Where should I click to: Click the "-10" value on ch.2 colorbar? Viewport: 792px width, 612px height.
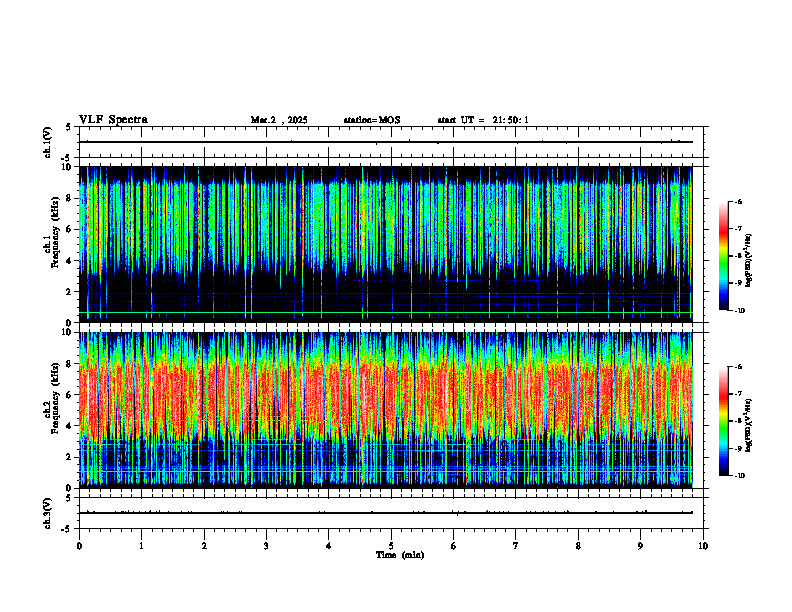(x=740, y=475)
